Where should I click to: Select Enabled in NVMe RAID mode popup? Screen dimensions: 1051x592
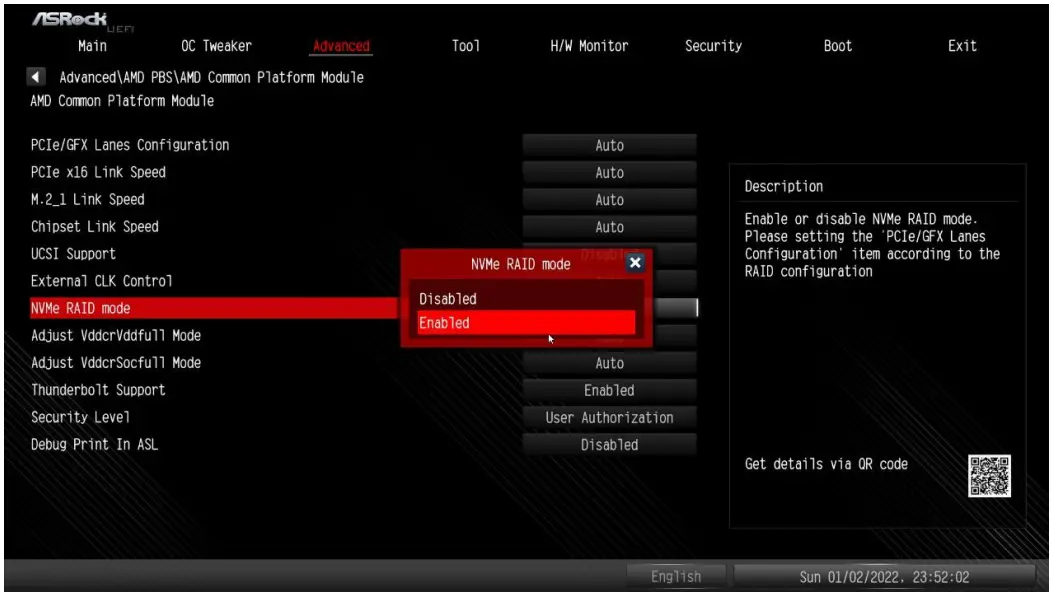coord(527,322)
